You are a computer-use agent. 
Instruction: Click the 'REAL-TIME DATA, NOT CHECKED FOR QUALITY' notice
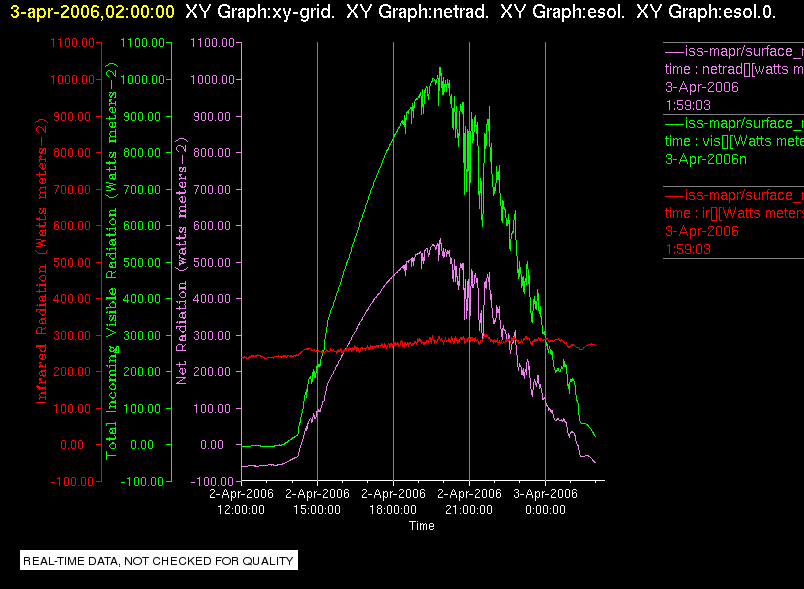pos(158,561)
